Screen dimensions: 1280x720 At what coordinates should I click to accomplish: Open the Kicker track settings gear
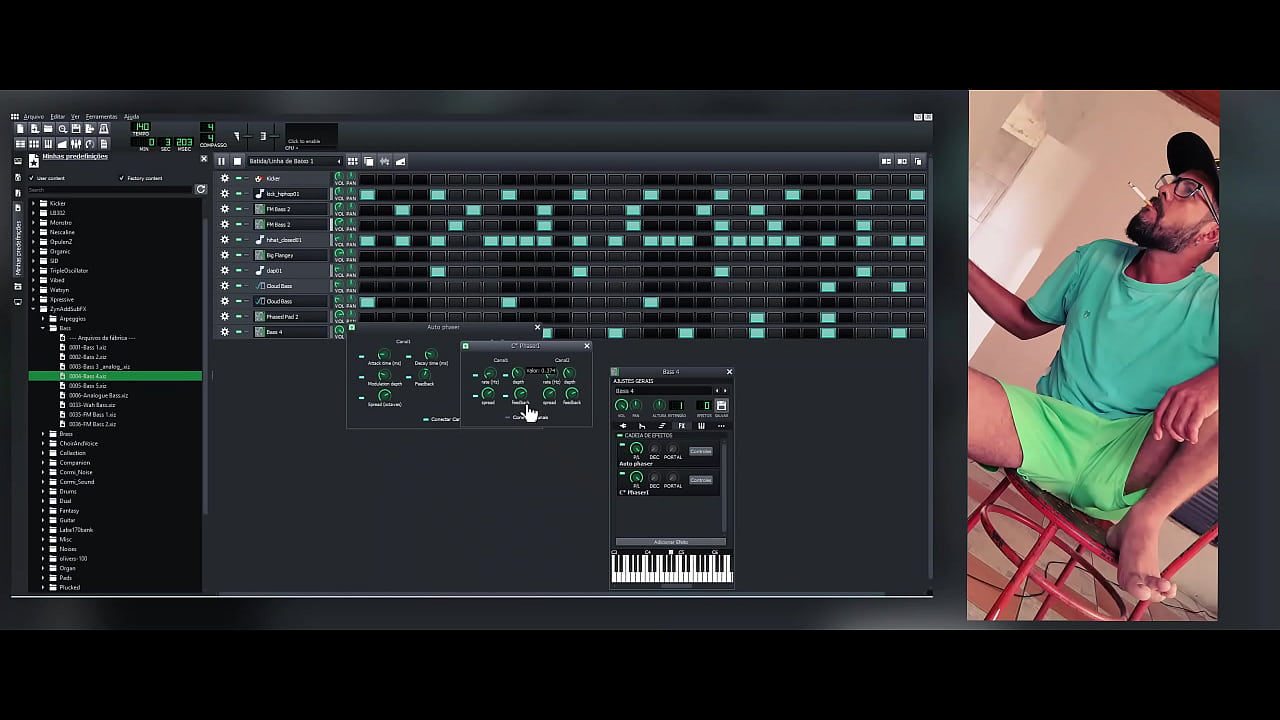tap(225, 179)
